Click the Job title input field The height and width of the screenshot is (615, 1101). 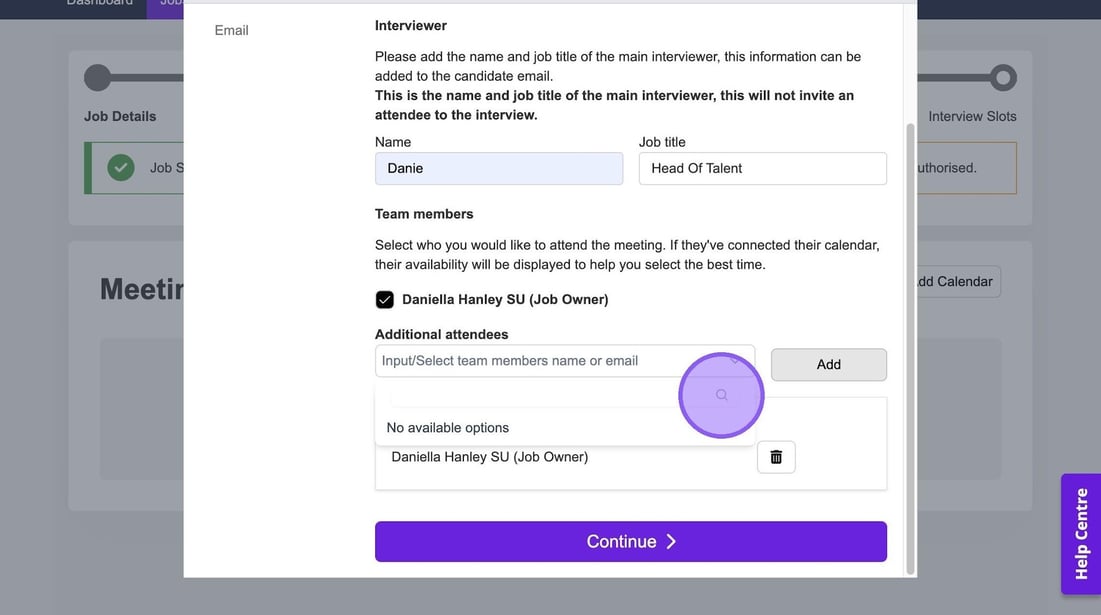[762, 168]
